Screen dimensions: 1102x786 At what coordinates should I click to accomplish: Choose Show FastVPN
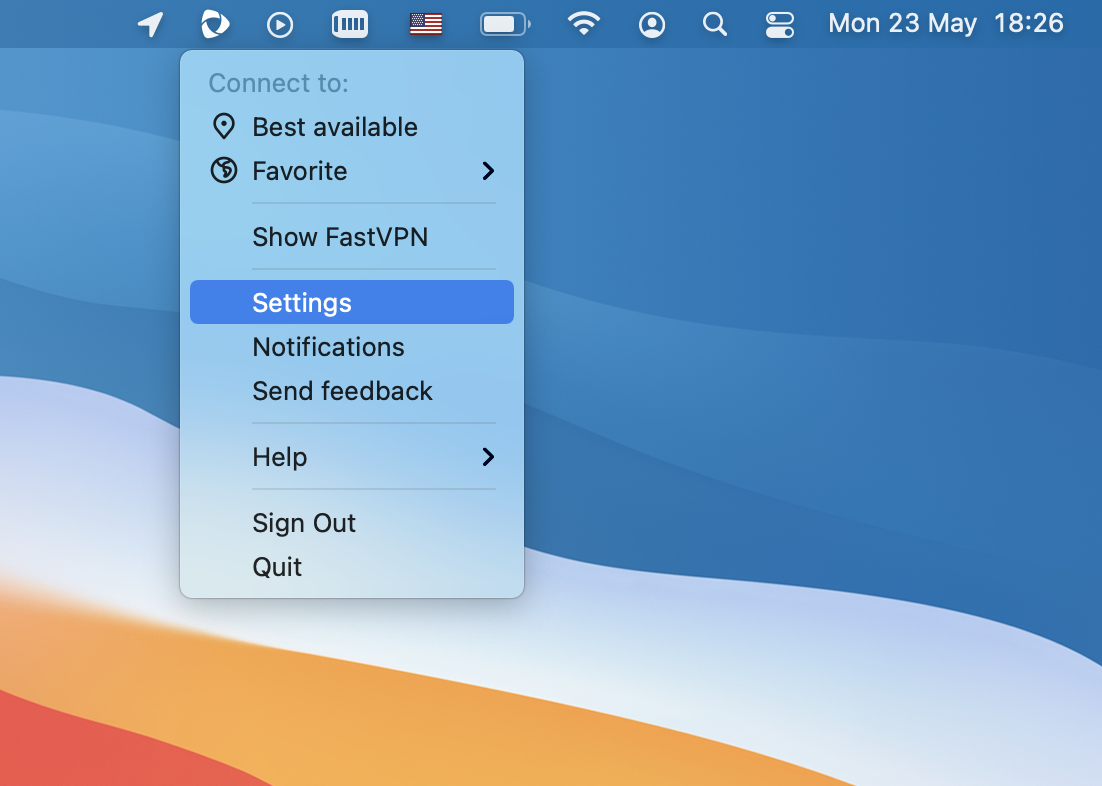tap(351, 237)
